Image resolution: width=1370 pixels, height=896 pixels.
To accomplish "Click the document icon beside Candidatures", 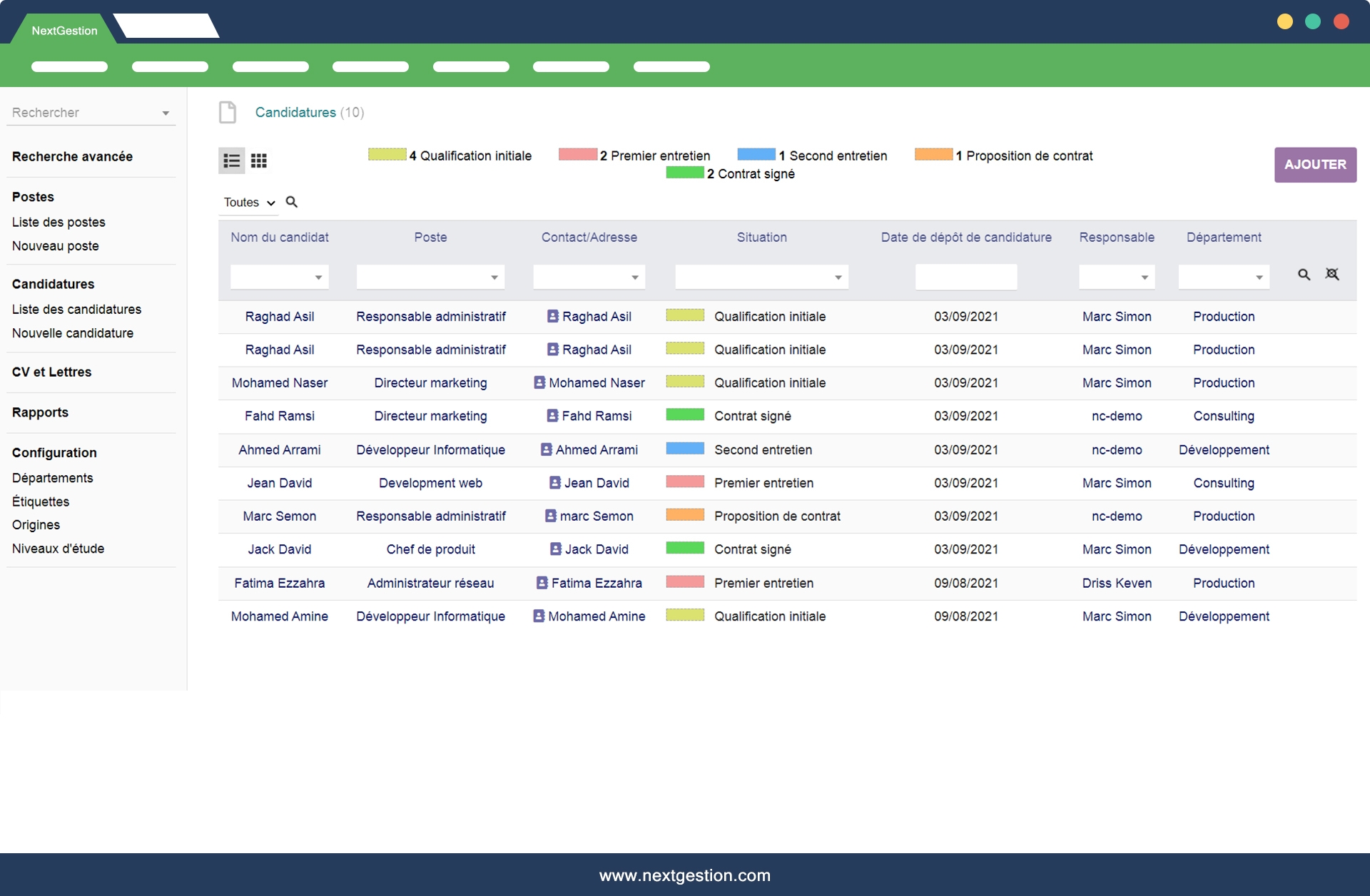I will 228,113.
